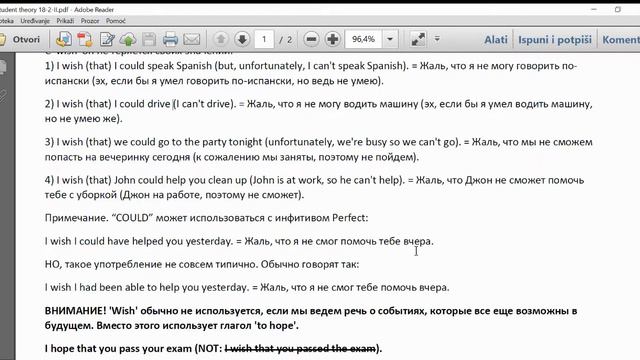The height and width of the screenshot is (360, 640).
Task: Click sentence 'I wish I had been able to help you yesterday'
Action: tap(147, 287)
